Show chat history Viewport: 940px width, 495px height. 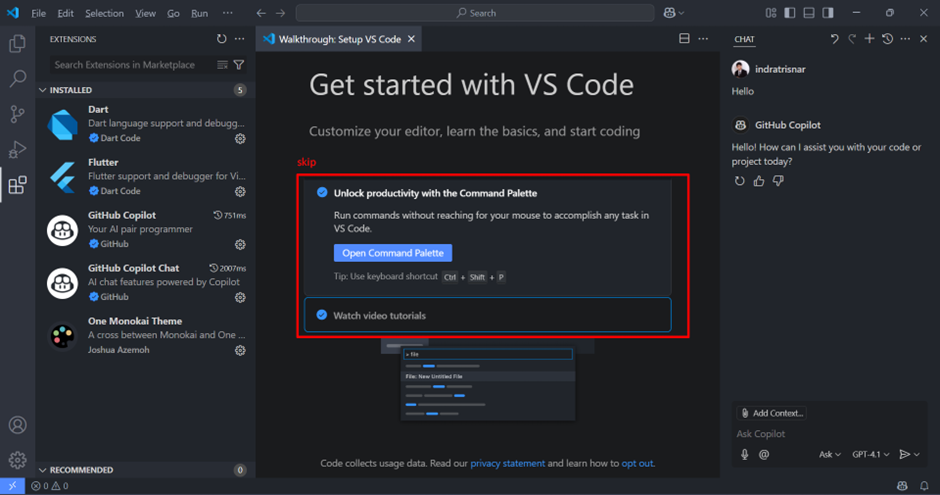[x=887, y=39]
